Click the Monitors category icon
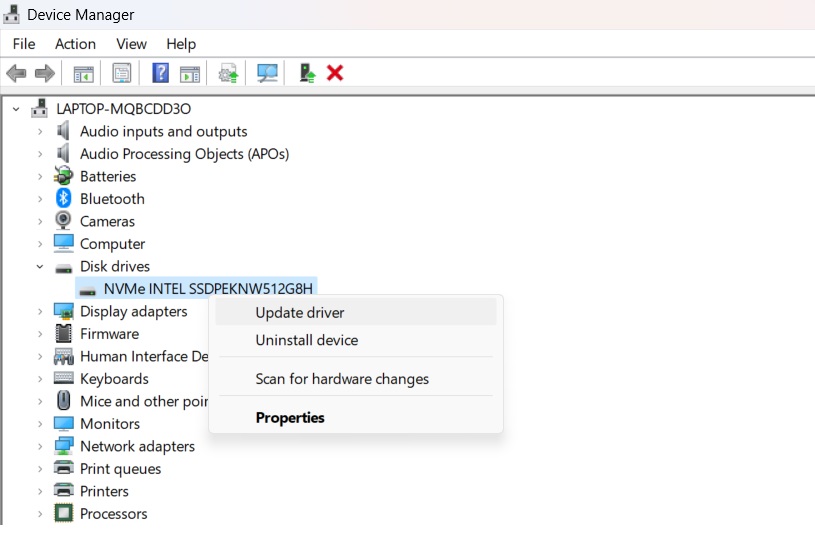This screenshot has width=815, height=537. click(63, 423)
